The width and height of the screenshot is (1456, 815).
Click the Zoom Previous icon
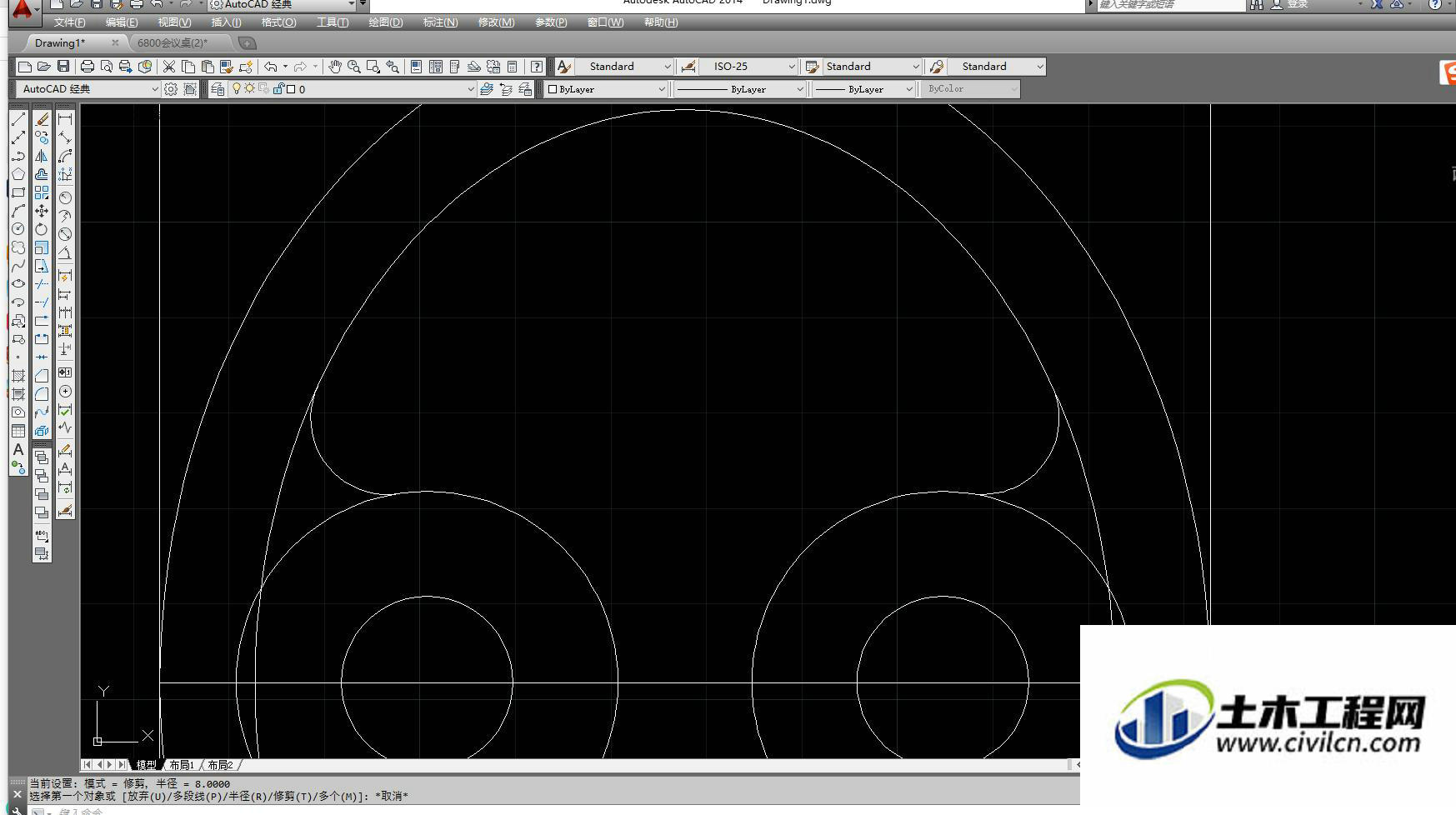tap(393, 67)
